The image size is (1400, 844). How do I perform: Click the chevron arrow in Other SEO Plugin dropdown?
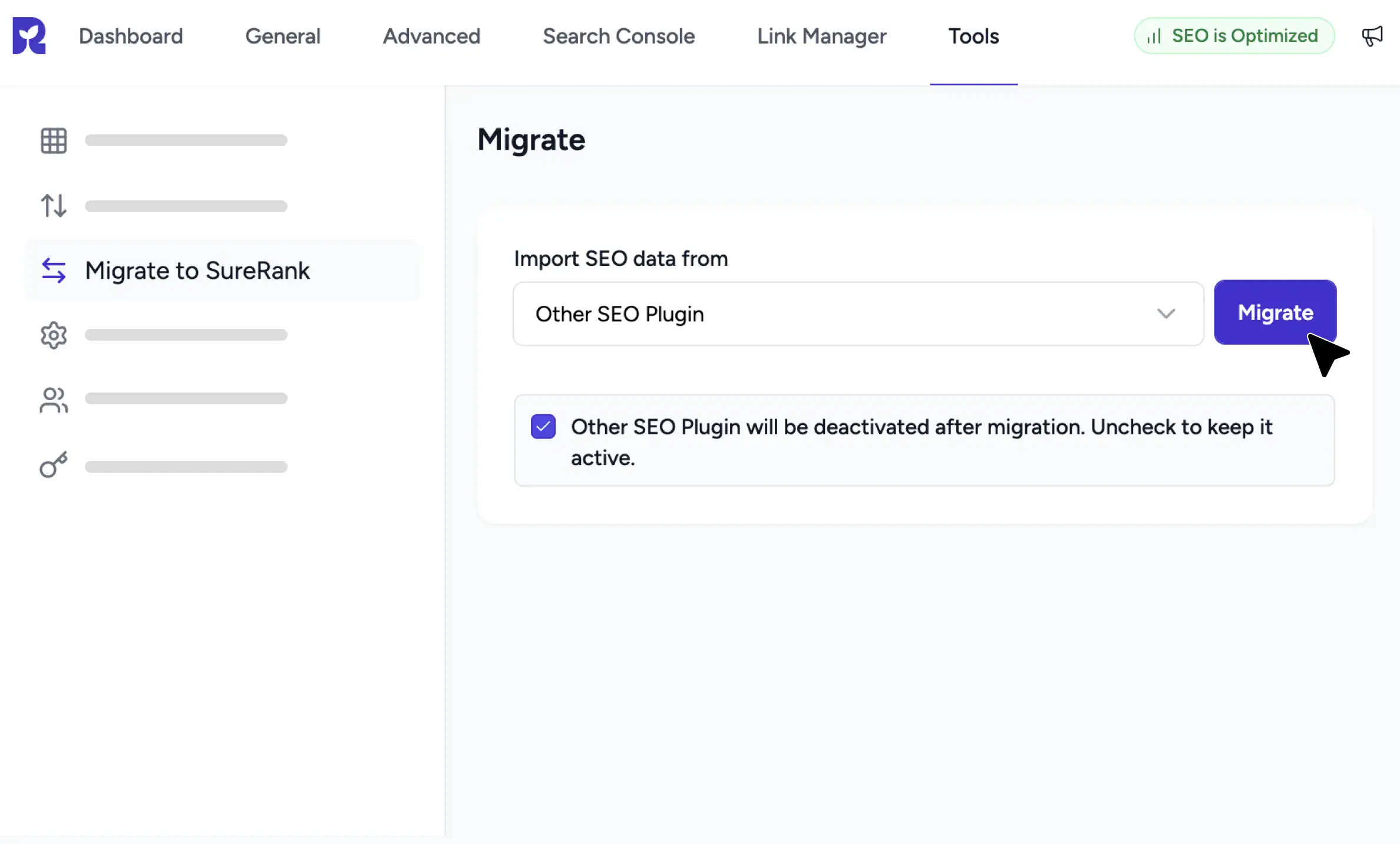pos(1165,314)
